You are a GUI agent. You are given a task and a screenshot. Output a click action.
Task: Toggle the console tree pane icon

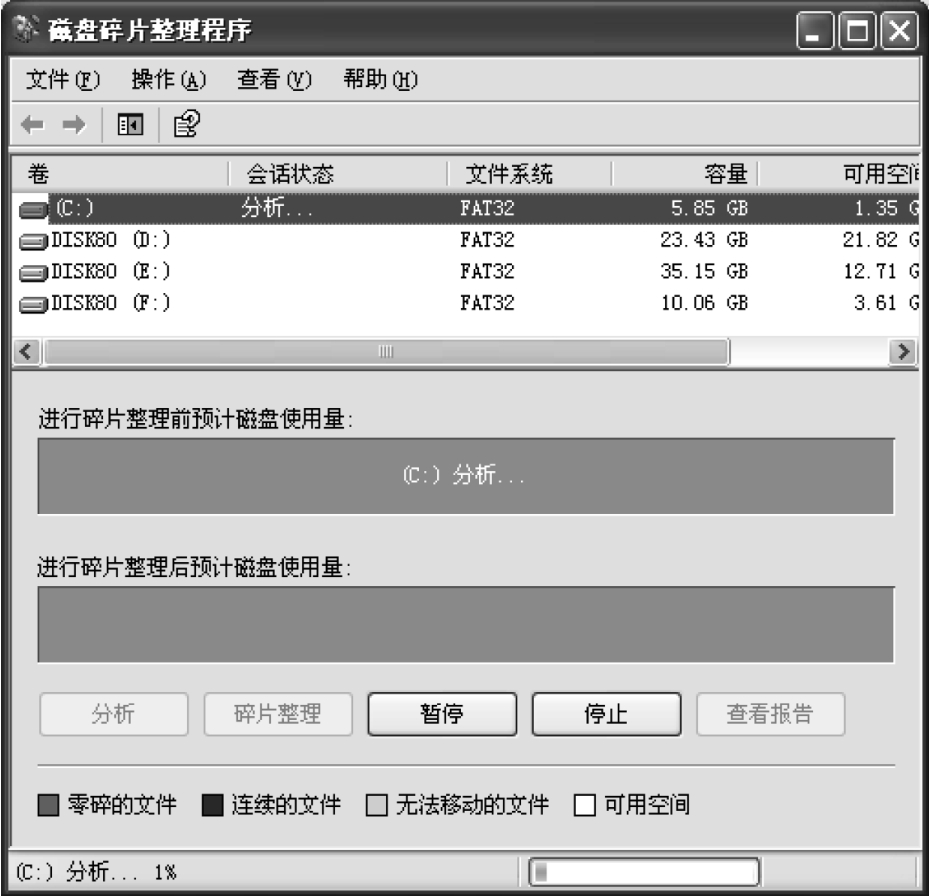[x=130, y=124]
